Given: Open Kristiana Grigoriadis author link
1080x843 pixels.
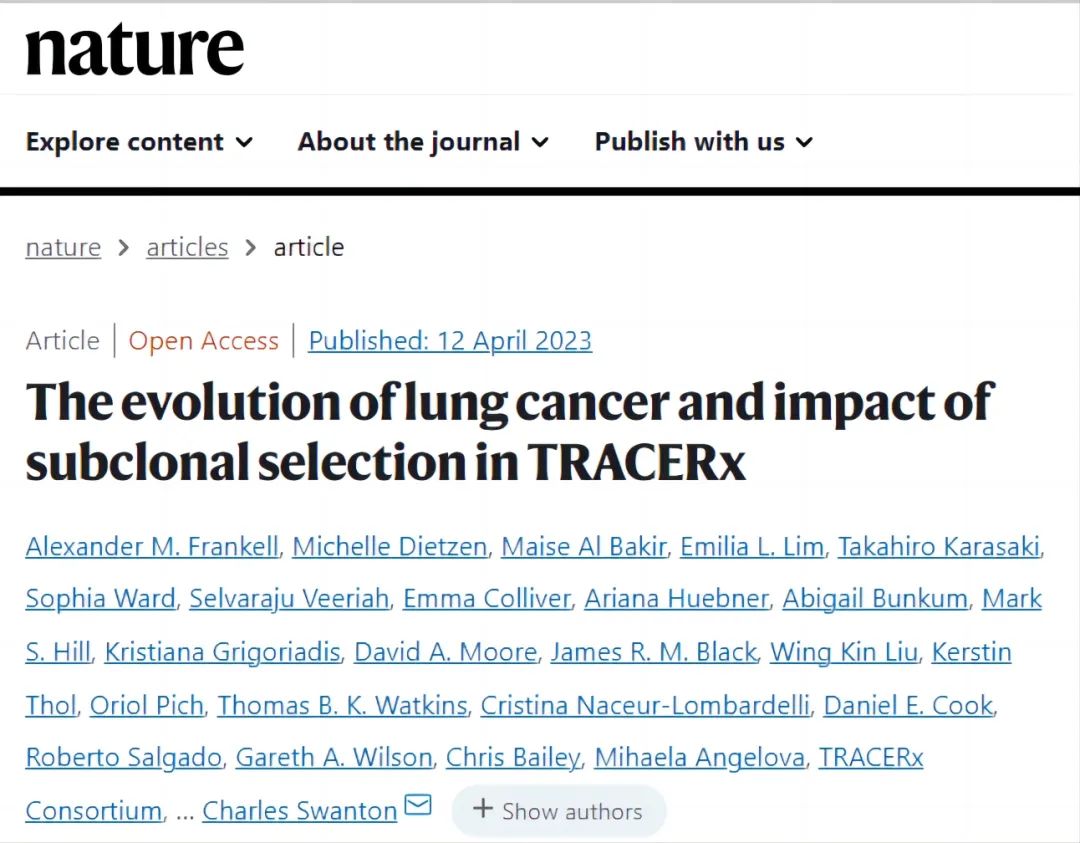Looking at the screenshot, I should 222,652.
